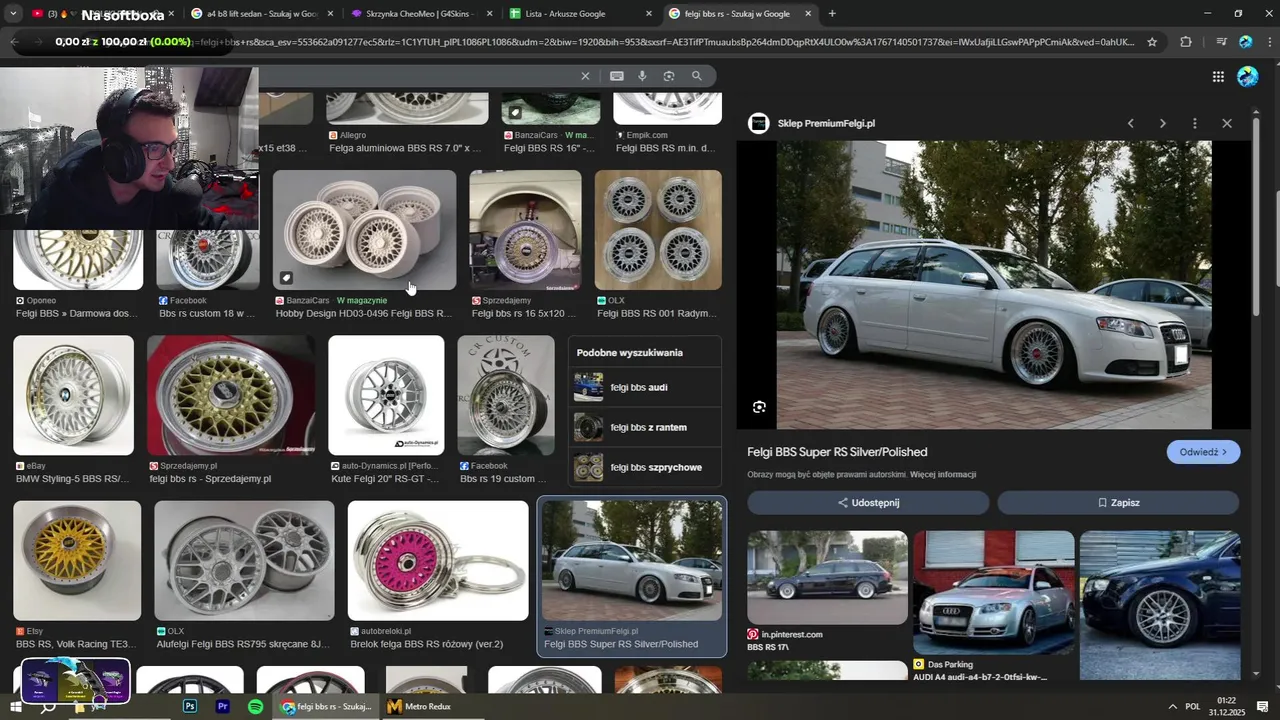Screen dimensions: 1280x720
Task: Open 'Hobby Design HD03-0496' wheels thumbnail
Action: coord(364,230)
